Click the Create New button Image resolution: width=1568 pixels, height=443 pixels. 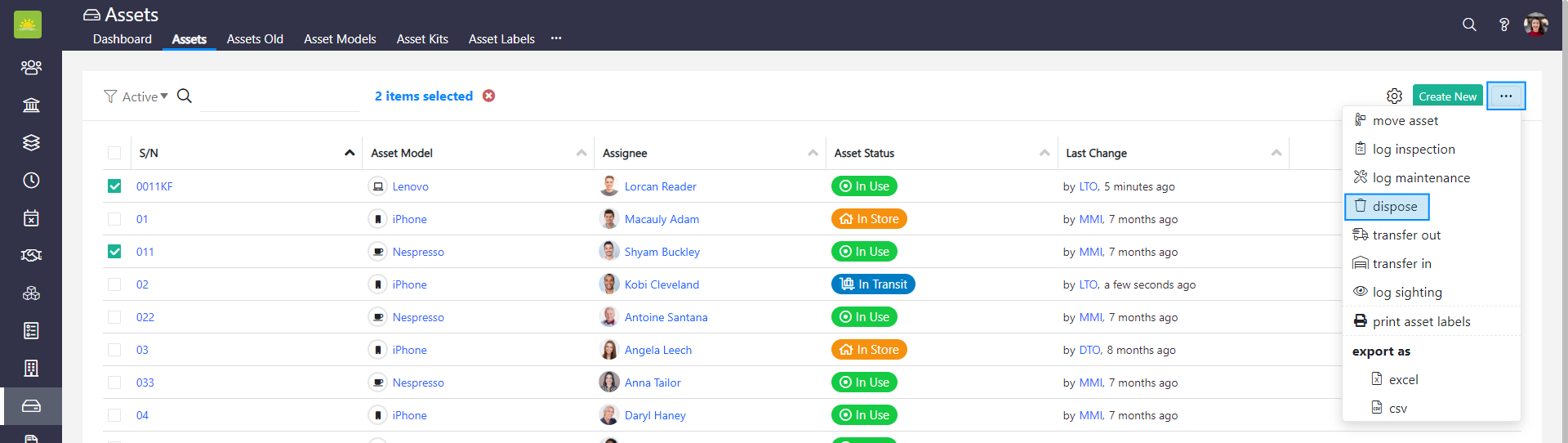pyautogui.click(x=1447, y=96)
